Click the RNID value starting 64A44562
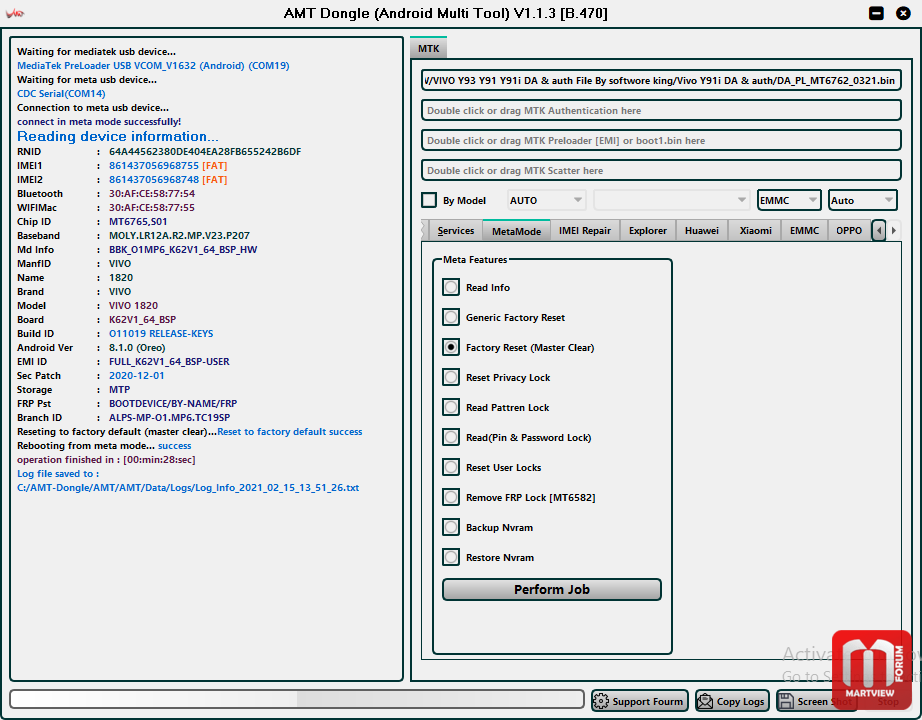Screen dimensions: 922x720 (205, 152)
